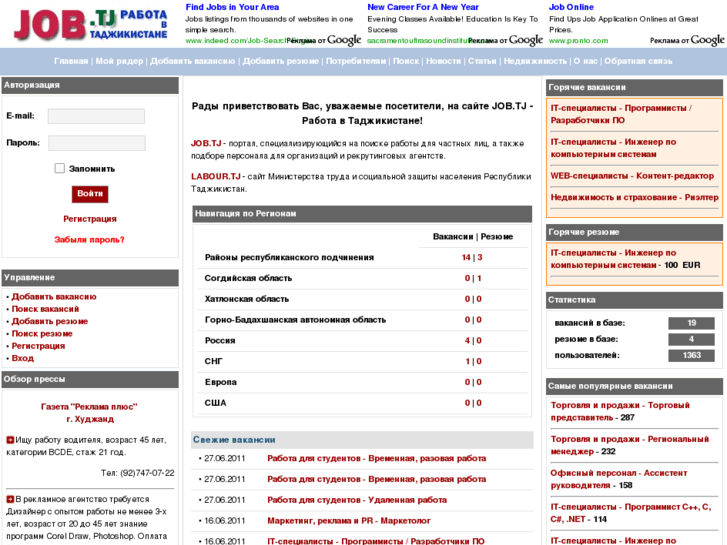The height and width of the screenshot is (545, 727).
Task: Open the Работа для студентов - Удаленная работа vacancy
Action: (x=357, y=500)
